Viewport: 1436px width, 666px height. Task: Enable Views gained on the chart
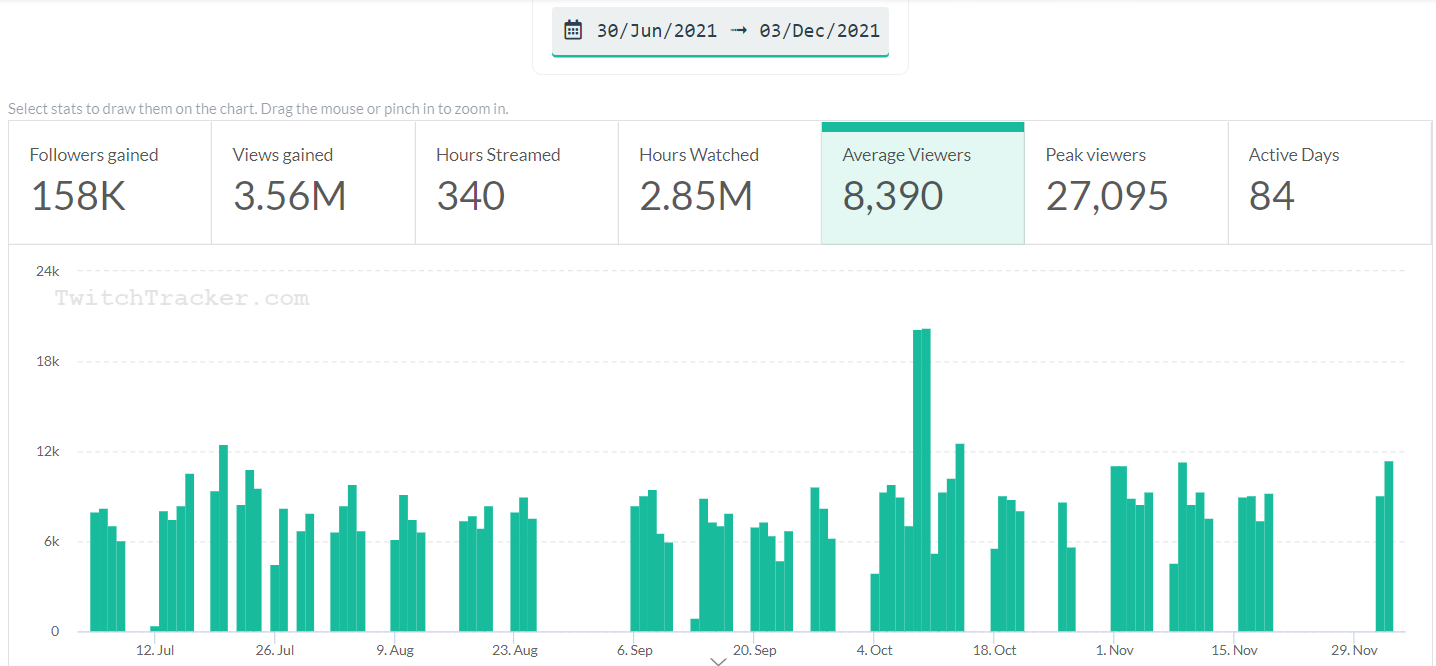click(313, 183)
